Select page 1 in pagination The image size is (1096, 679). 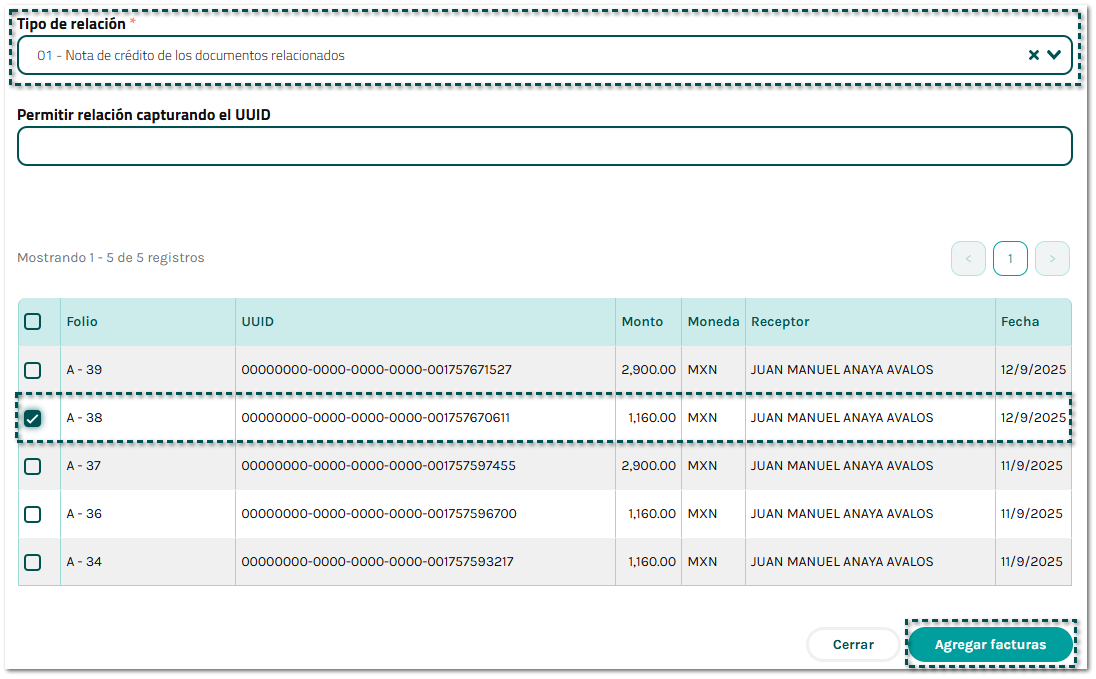tap(1010, 259)
